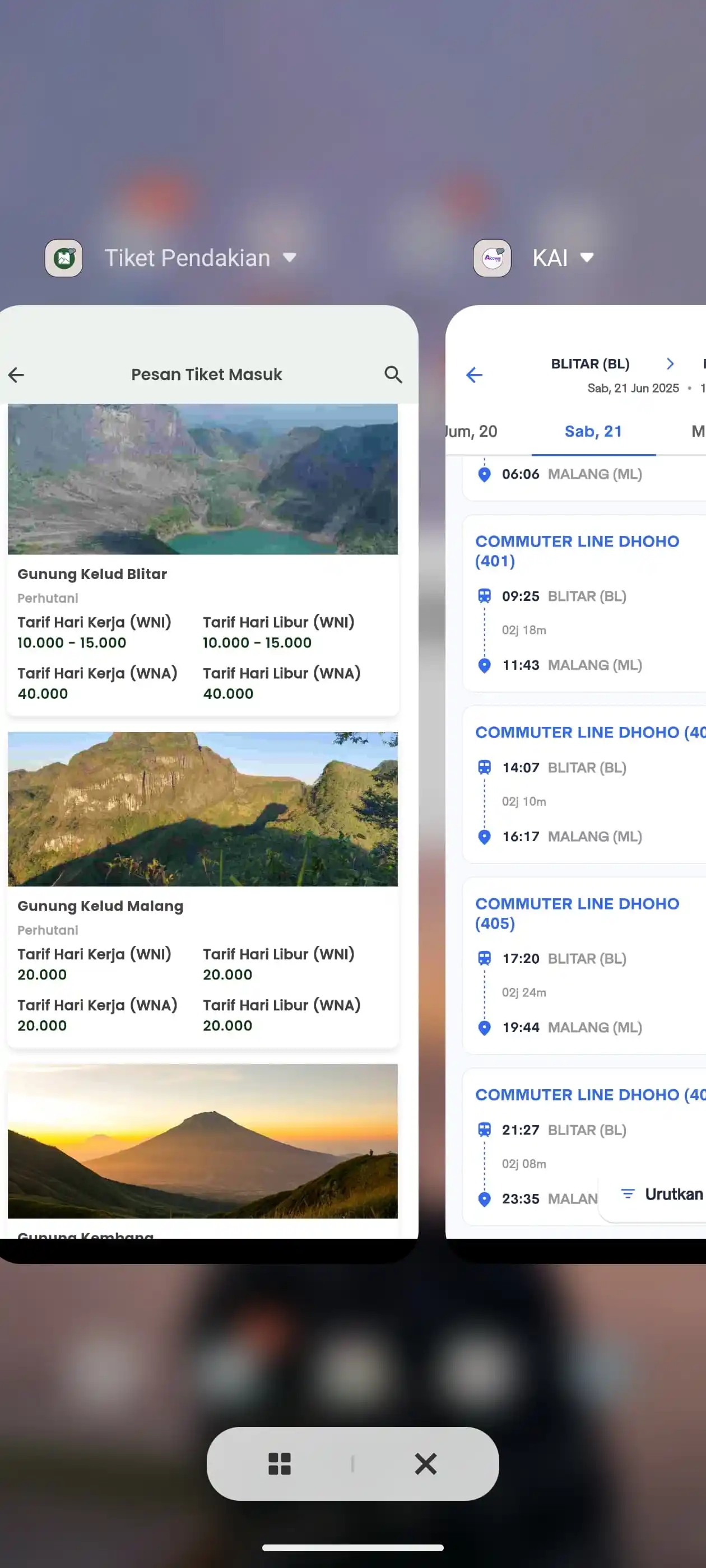Switch to the Jum, 20 date tab
This screenshot has height=1568, width=706.
[472, 432]
